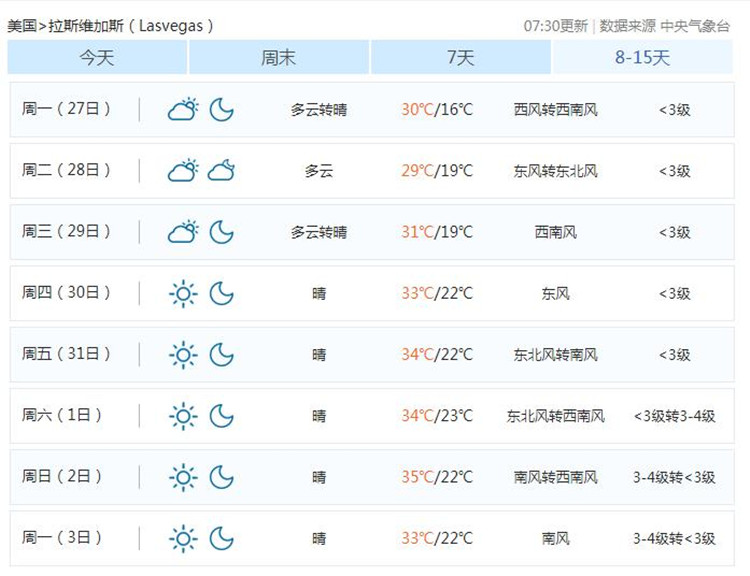Screen dimensions: 750x576
Task: Switch to the 周末 tab
Action: (x=279, y=57)
